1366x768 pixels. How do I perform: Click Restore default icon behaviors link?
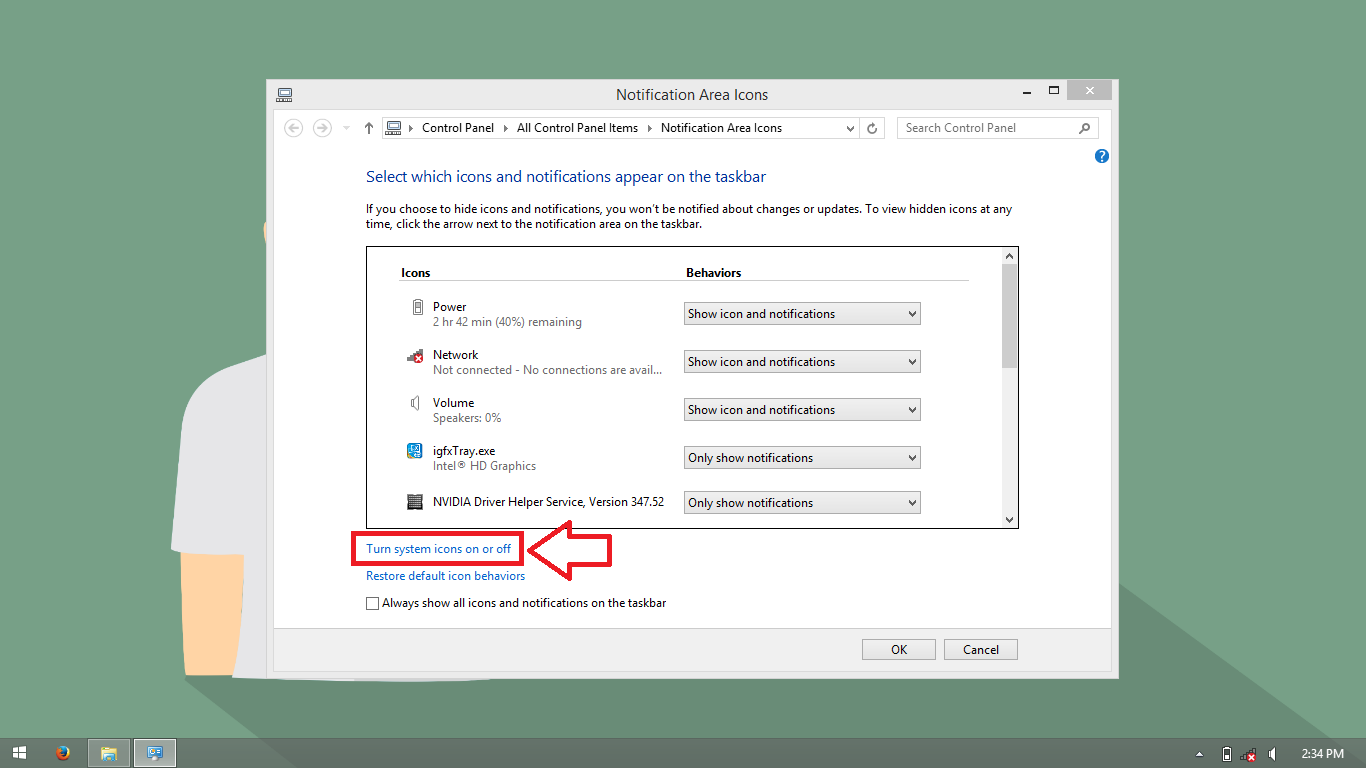click(x=445, y=576)
